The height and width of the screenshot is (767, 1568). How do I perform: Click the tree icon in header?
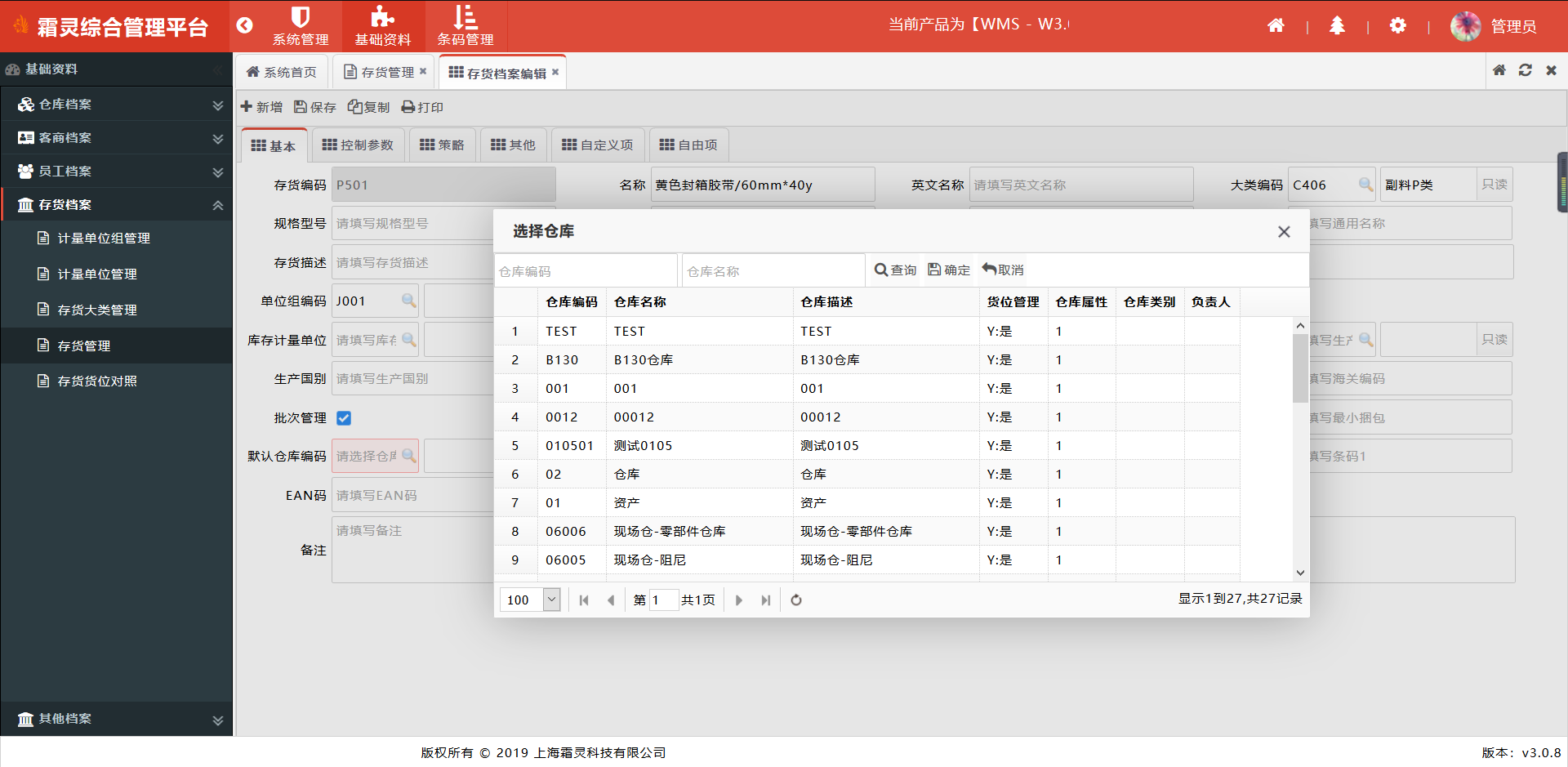coord(1336,26)
